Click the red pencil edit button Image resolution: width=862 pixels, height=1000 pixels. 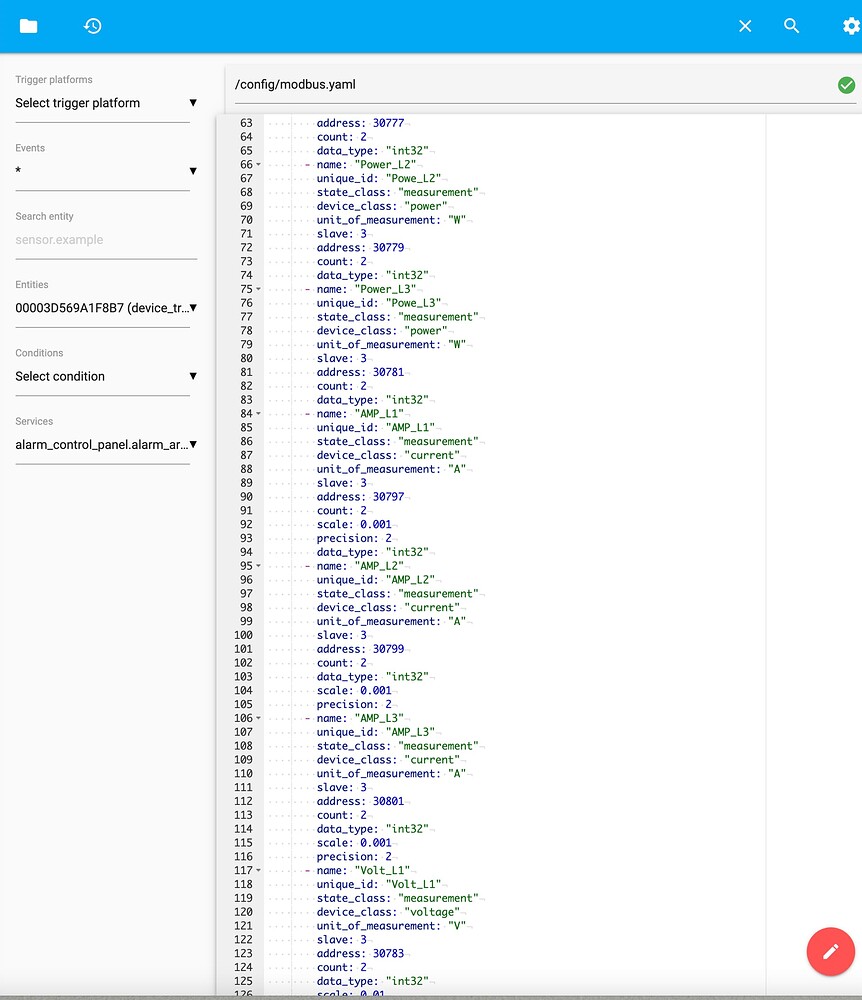[831, 951]
